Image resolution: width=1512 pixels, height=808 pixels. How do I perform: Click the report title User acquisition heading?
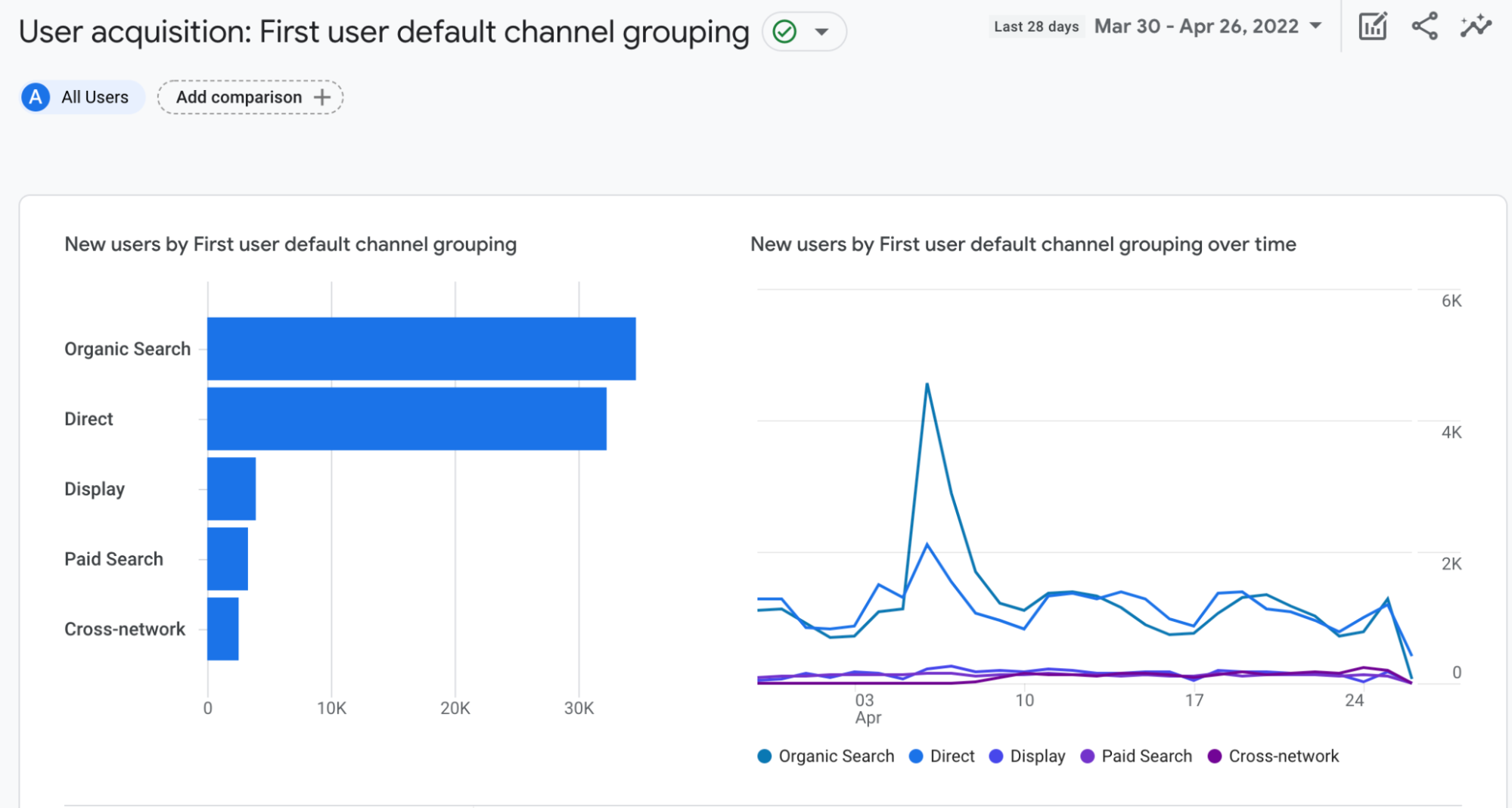383,32
